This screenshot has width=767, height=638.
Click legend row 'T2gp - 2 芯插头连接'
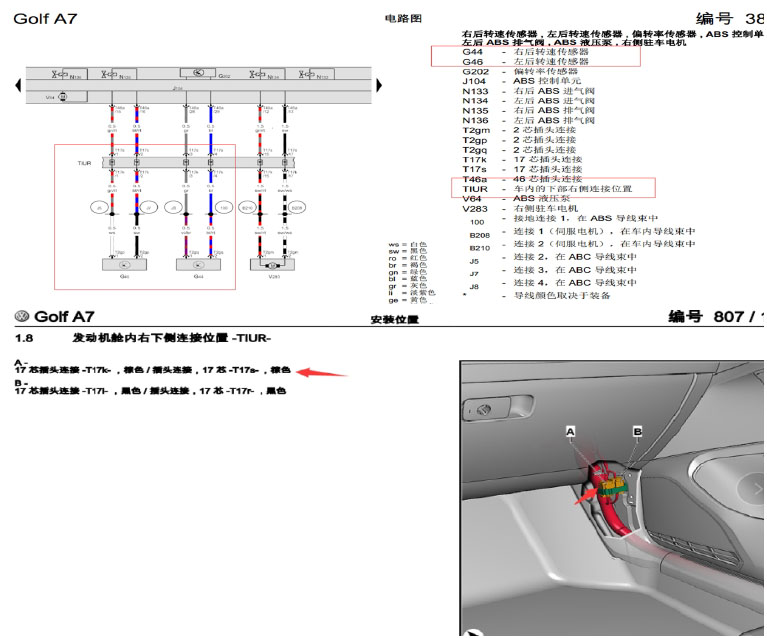(519, 140)
